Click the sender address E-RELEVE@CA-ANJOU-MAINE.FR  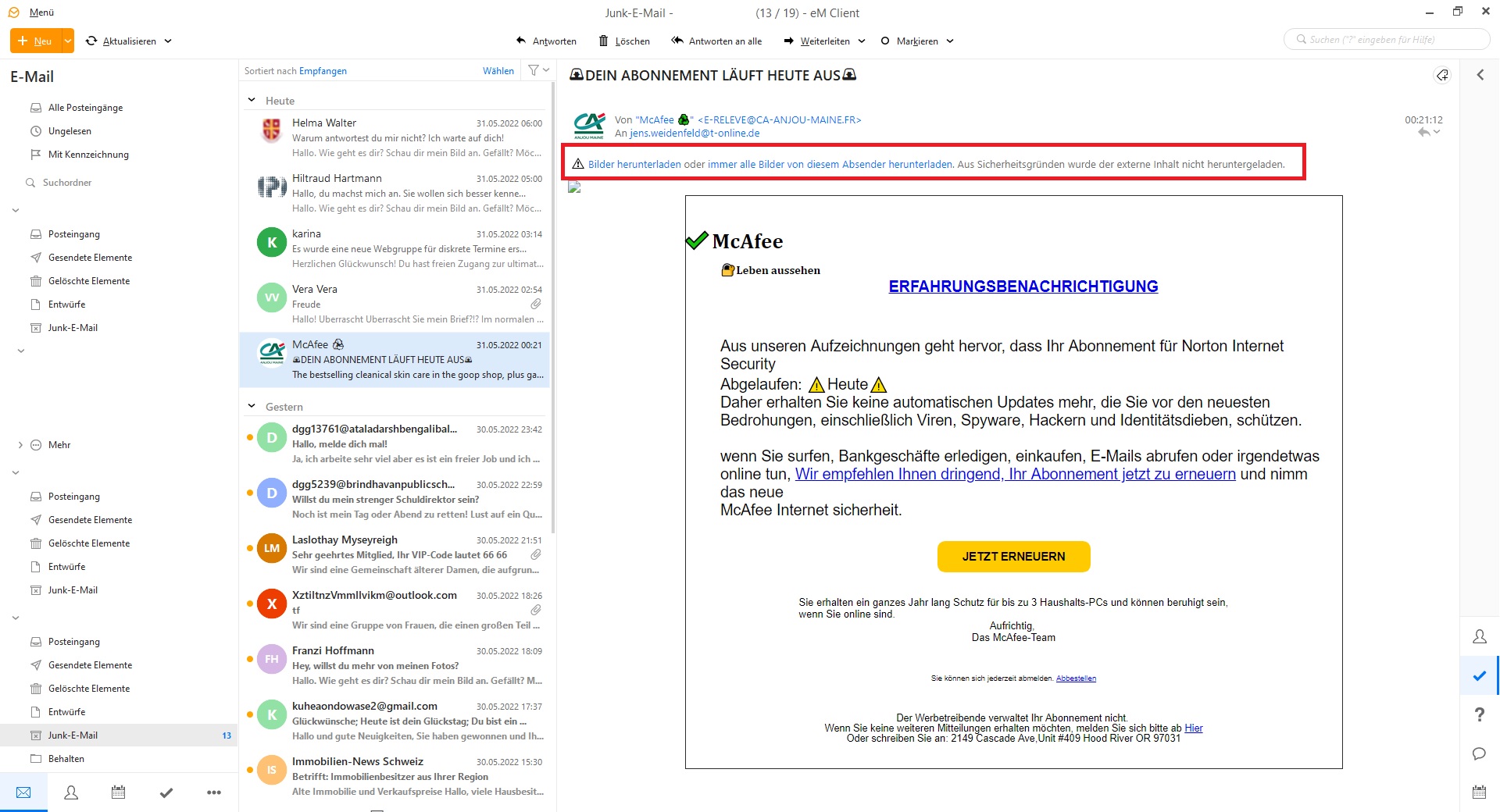pos(779,120)
